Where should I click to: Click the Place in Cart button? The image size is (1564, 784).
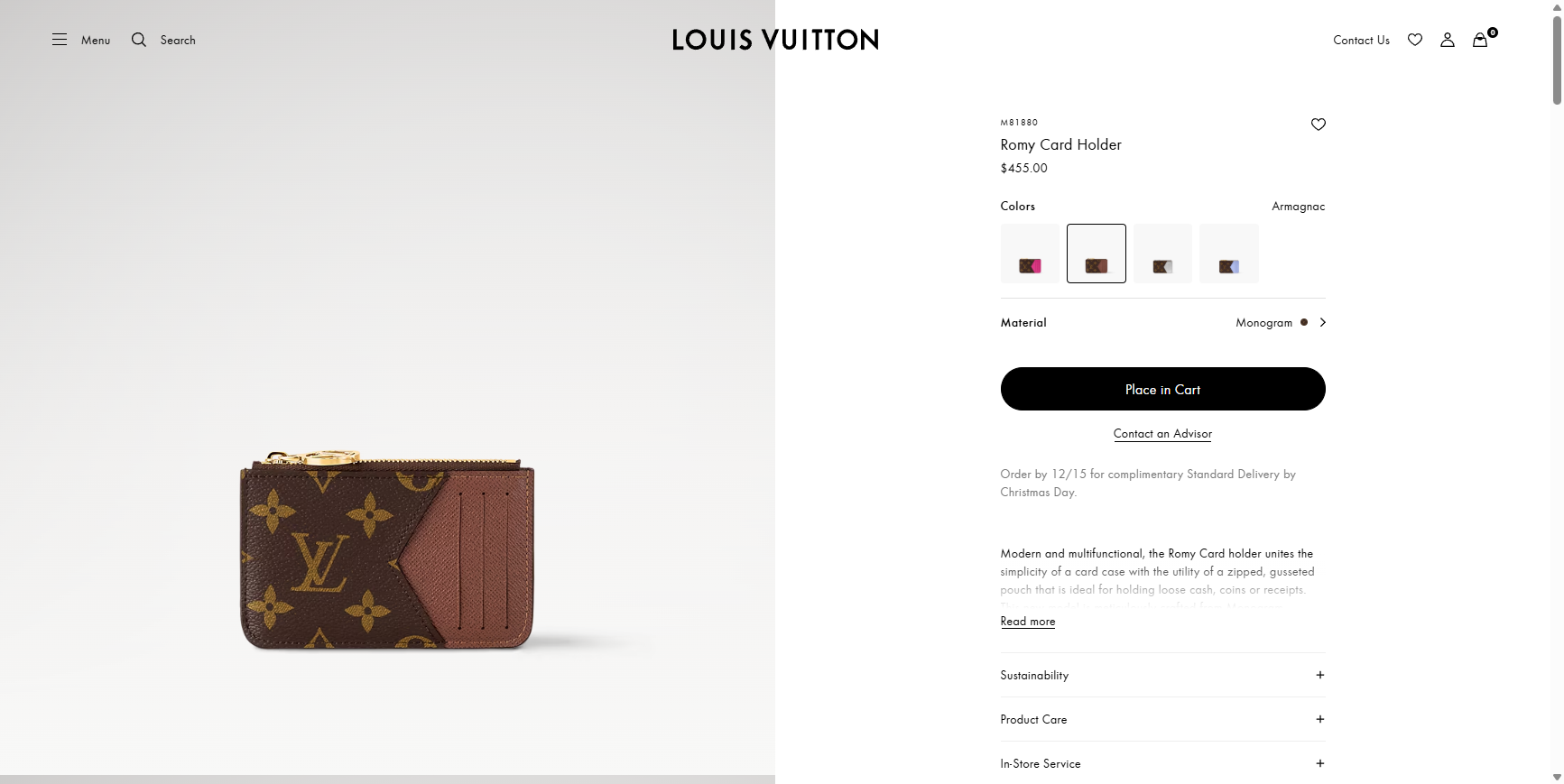(x=1162, y=389)
